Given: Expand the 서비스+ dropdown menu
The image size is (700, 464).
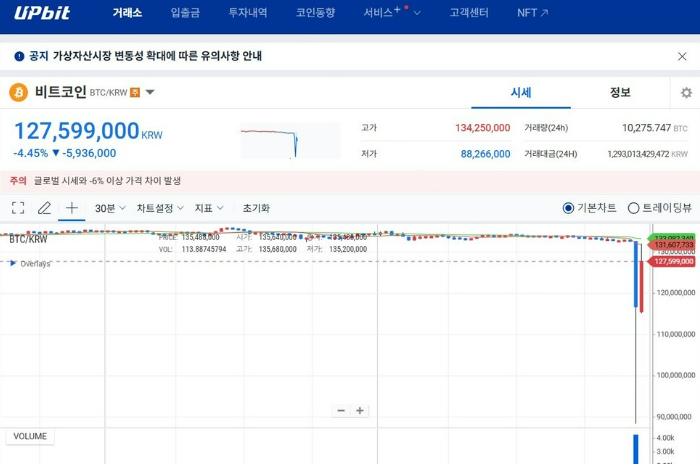Looking at the screenshot, I should pyautogui.click(x=392, y=13).
